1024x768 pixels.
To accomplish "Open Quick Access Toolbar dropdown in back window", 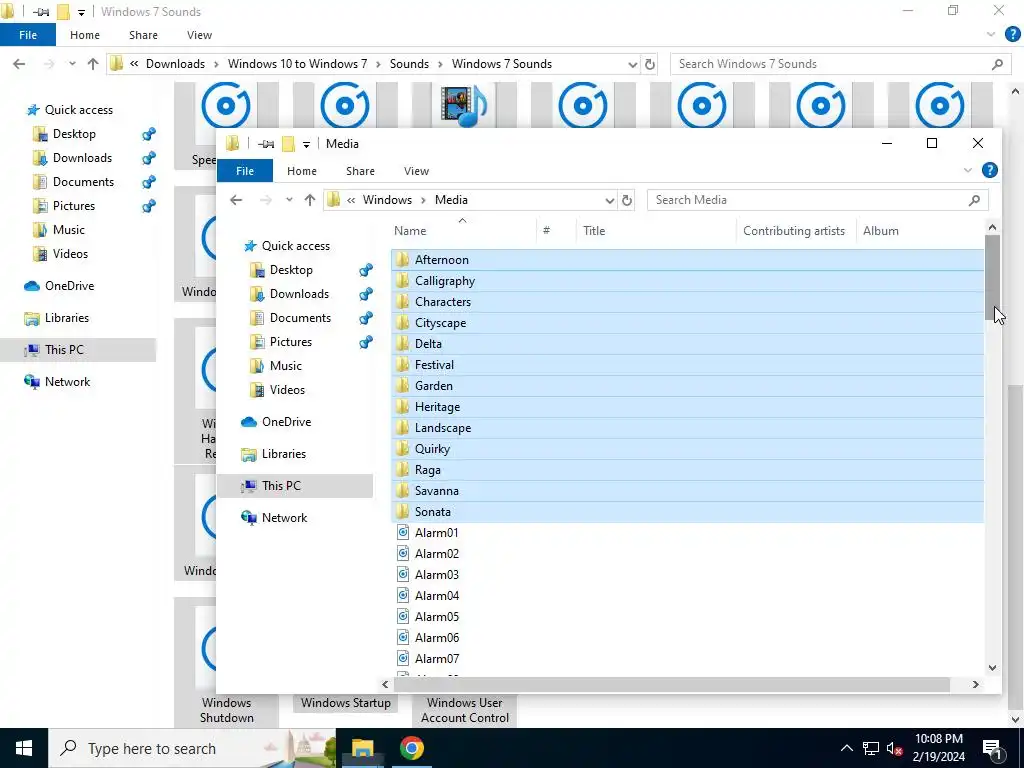I will point(81,12).
